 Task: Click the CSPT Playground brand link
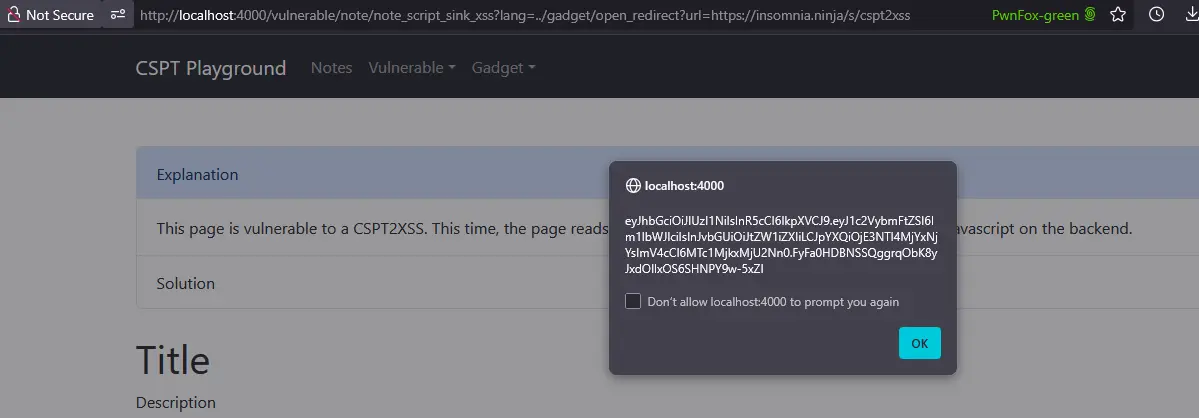point(211,68)
